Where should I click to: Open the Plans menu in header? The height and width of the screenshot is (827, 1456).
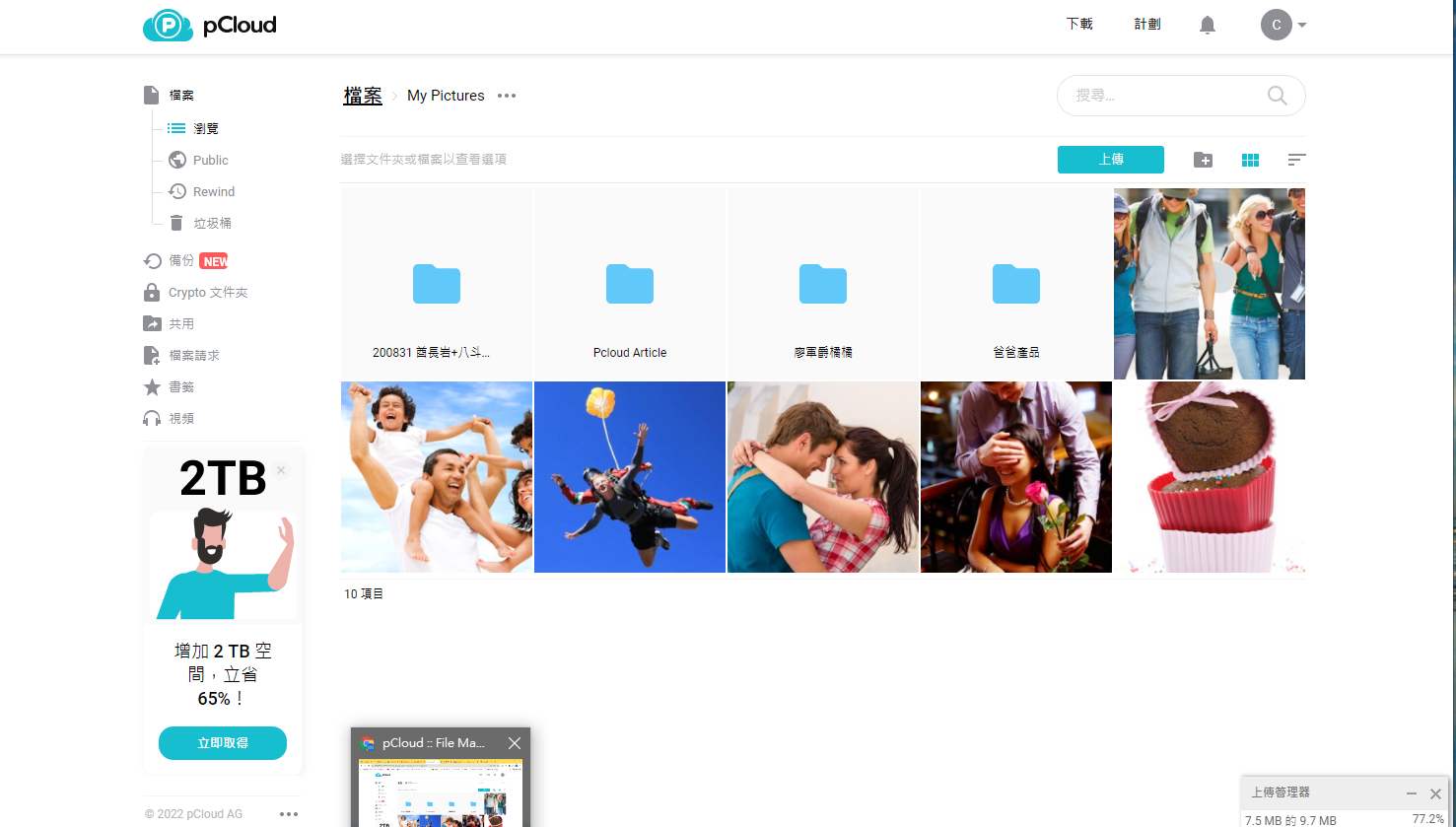coord(1146,24)
